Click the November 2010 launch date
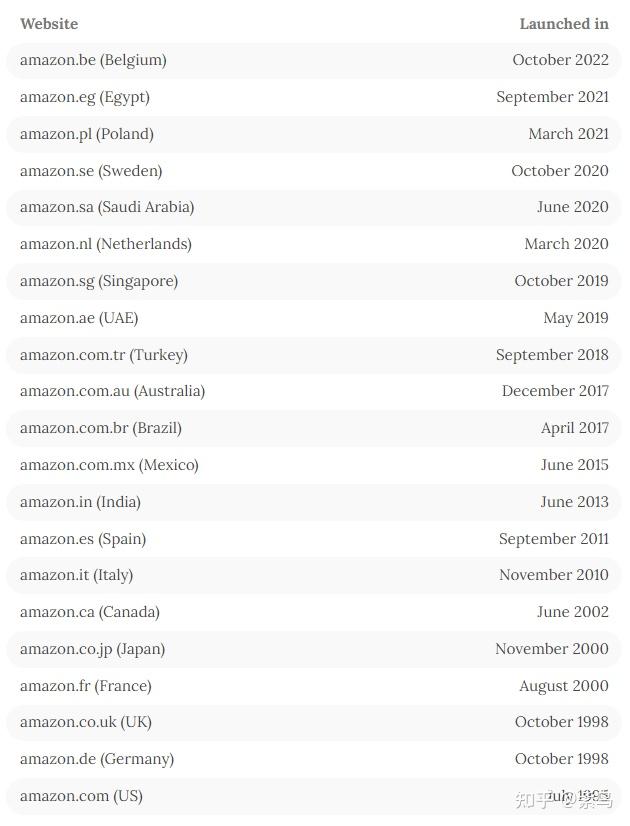This screenshot has height=826, width=630. 553,575
